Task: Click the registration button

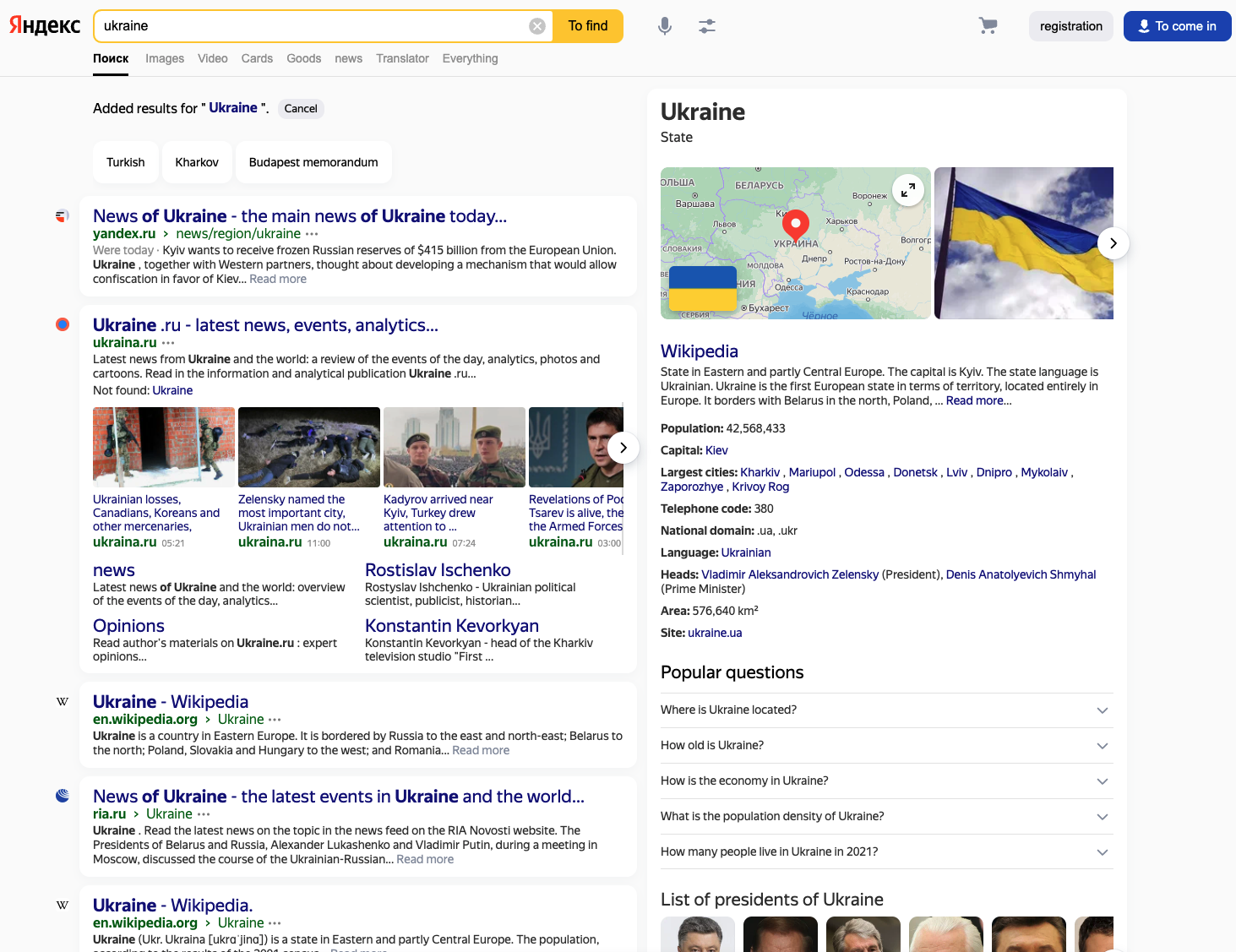Action: pyautogui.click(x=1071, y=26)
